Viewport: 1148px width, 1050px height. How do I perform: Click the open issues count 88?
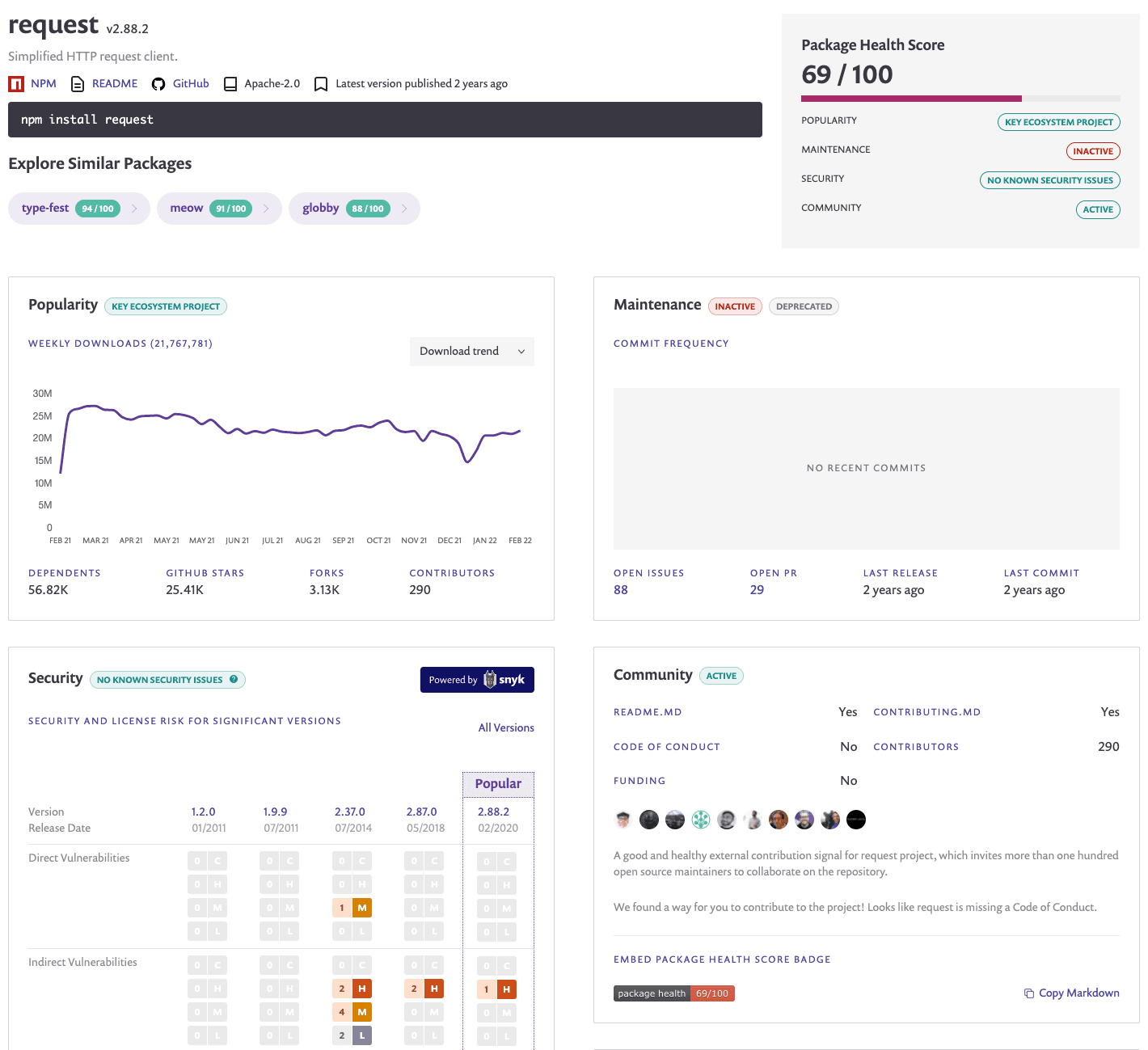[x=621, y=590]
